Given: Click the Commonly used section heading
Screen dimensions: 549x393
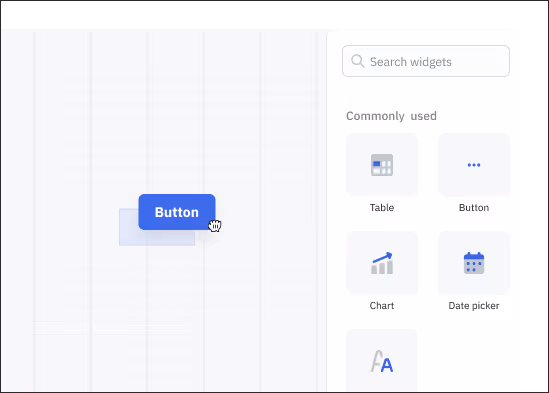Looking at the screenshot, I should (x=391, y=116).
